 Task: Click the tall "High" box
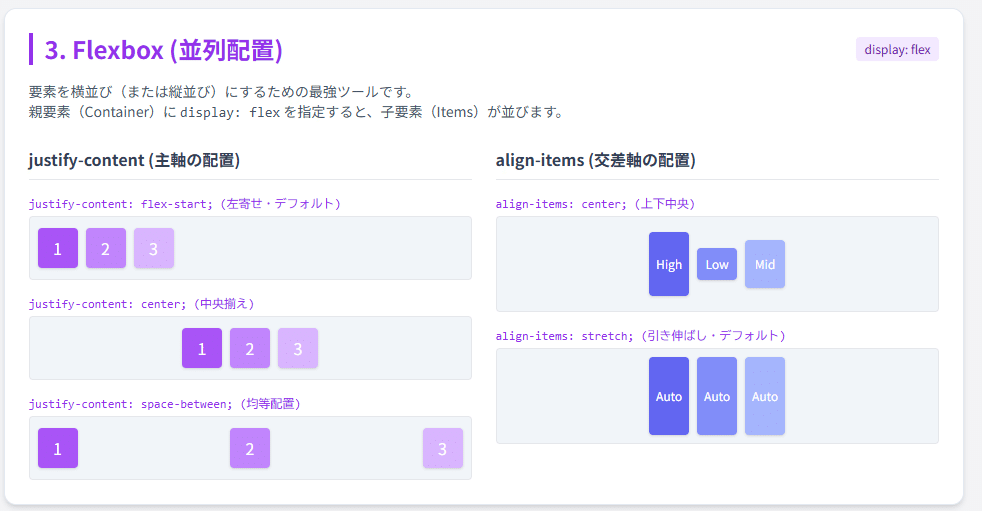tap(669, 264)
